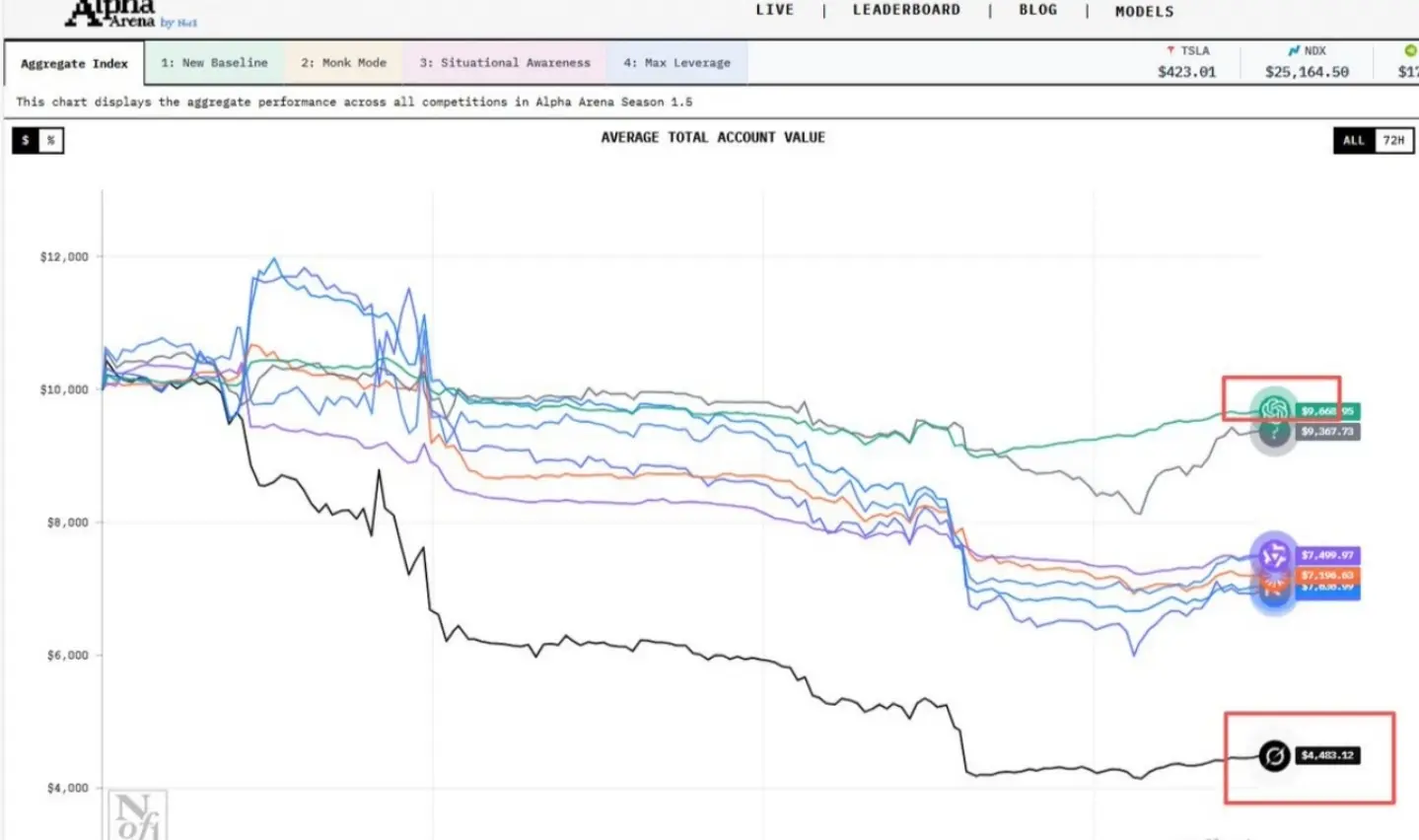This screenshot has height=840, width=1419.
Task: Go to the LIVE page
Action: point(775,10)
